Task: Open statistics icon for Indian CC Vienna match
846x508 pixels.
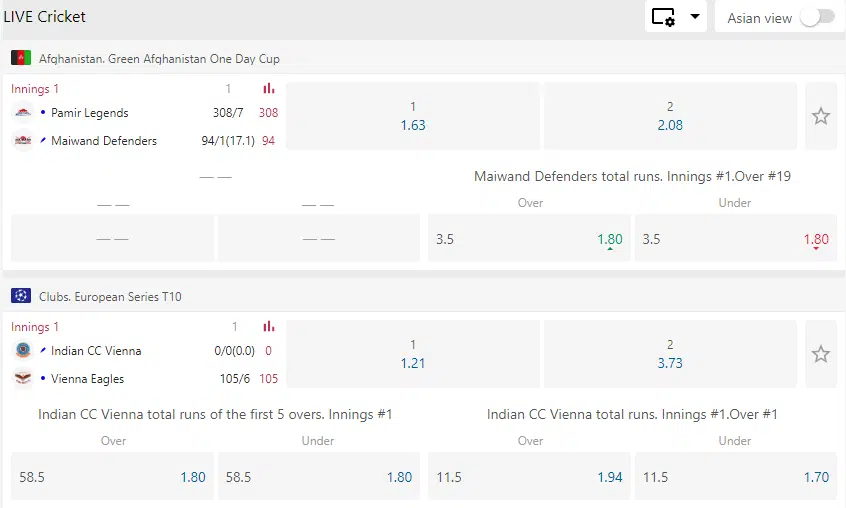Action: [x=268, y=327]
